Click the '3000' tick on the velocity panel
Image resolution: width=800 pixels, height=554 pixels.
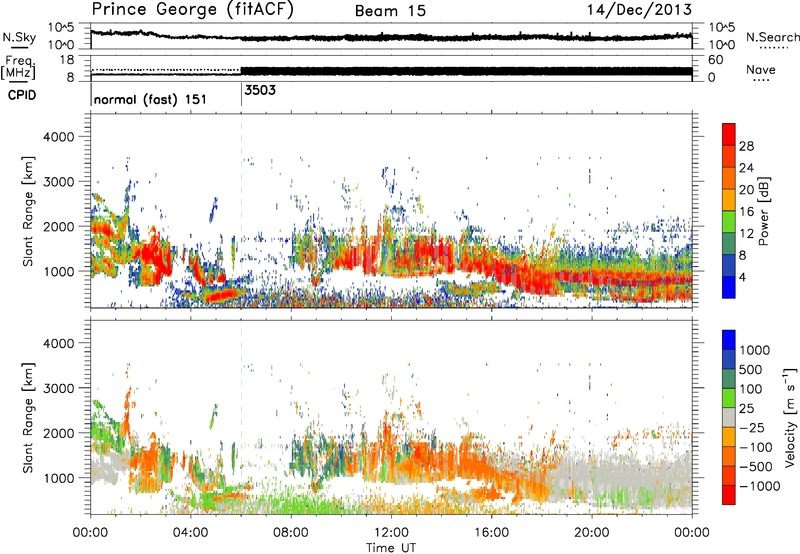point(58,388)
